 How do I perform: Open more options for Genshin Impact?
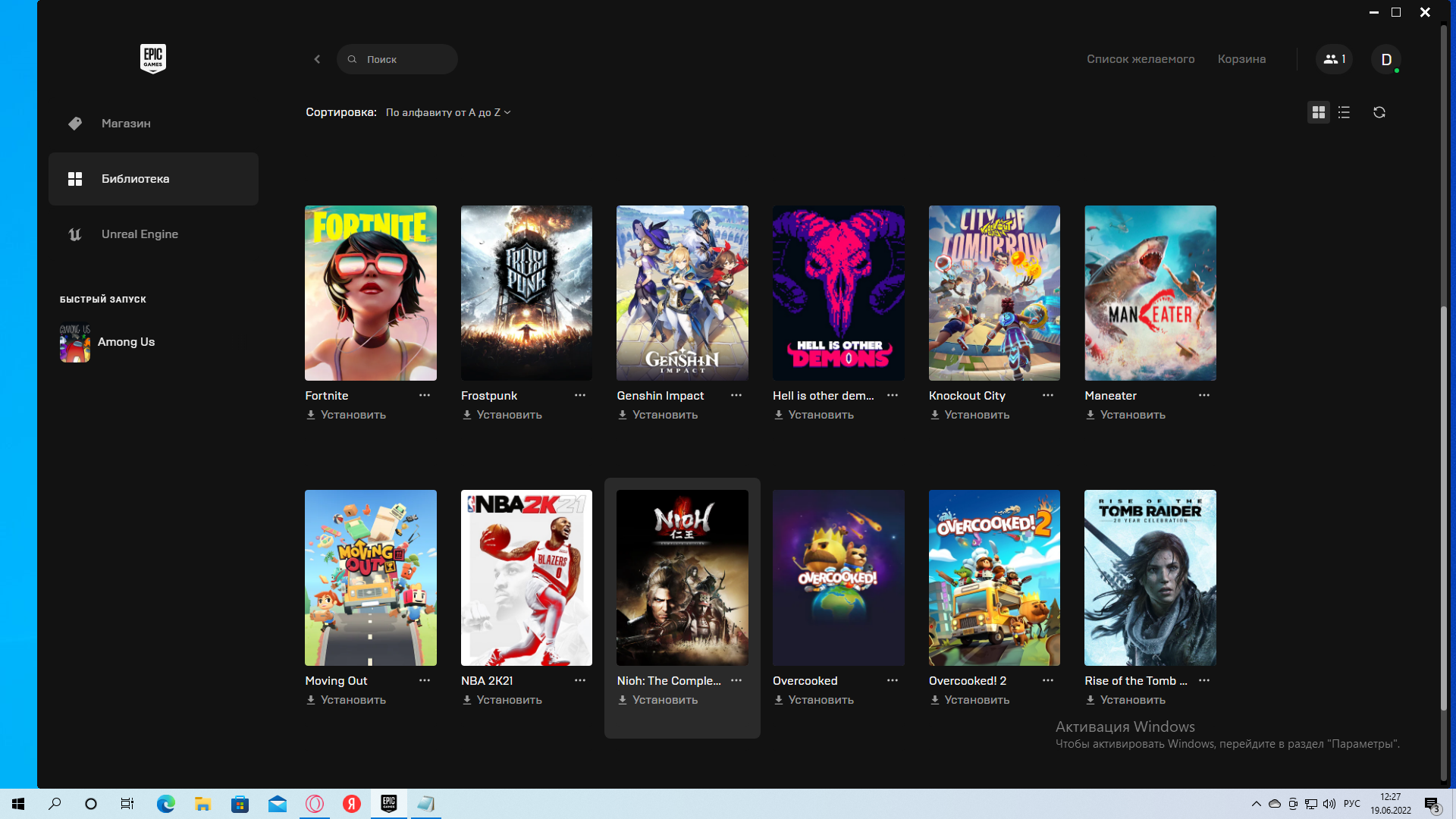(x=736, y=395)
